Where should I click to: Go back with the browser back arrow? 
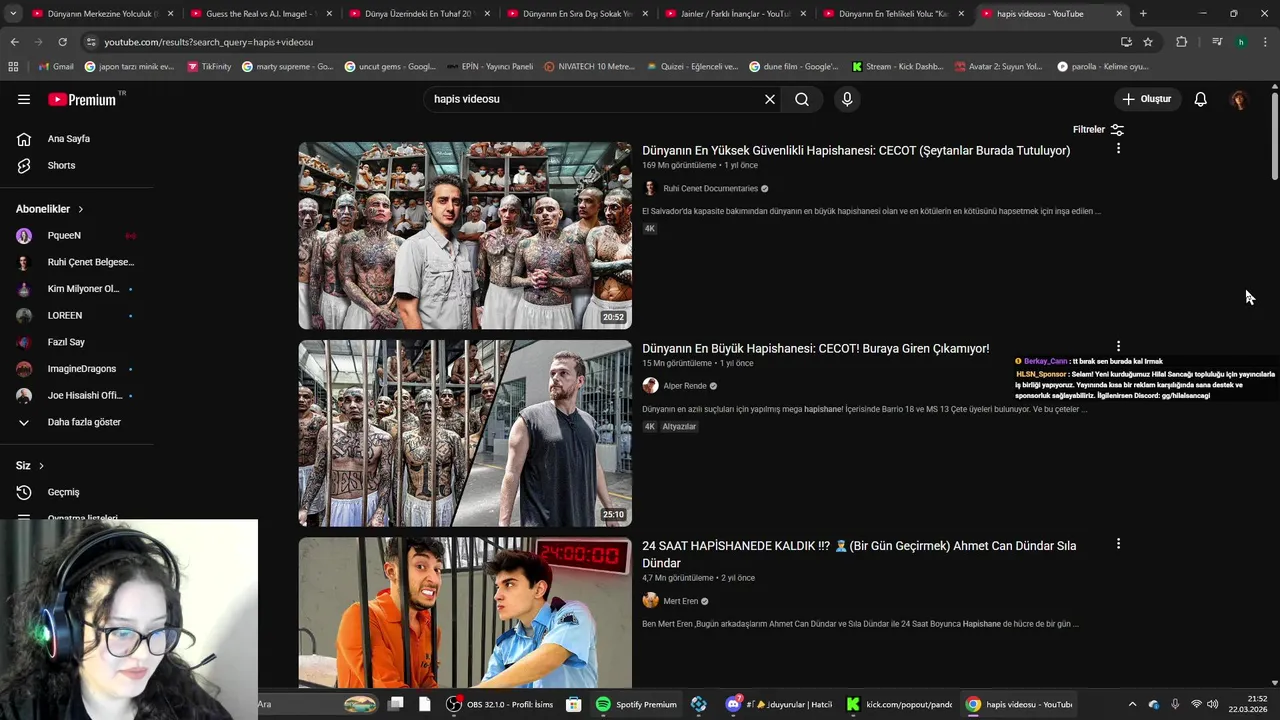click(x=14, y=42)
